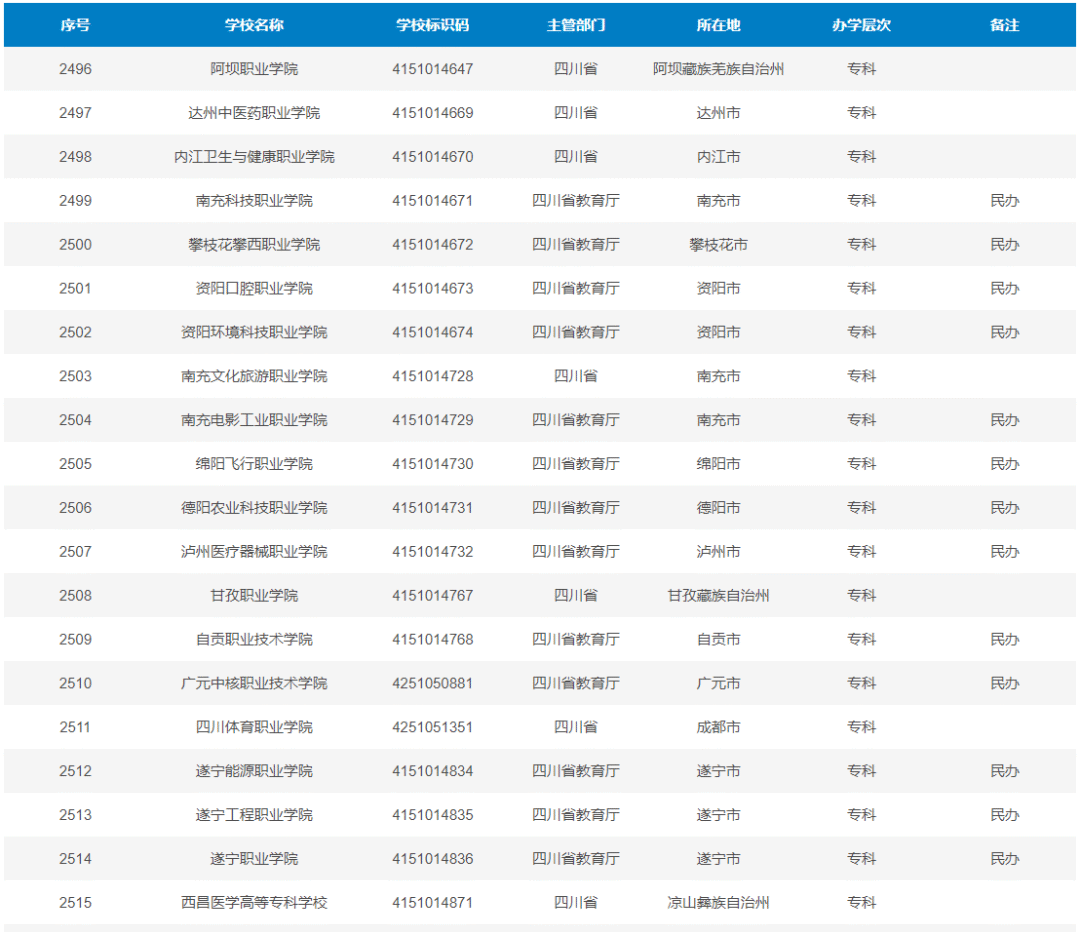This screenshot has height=937, width=1080.
Task: Select school name 达州中医药职业学院
Action: pos(254,113)
